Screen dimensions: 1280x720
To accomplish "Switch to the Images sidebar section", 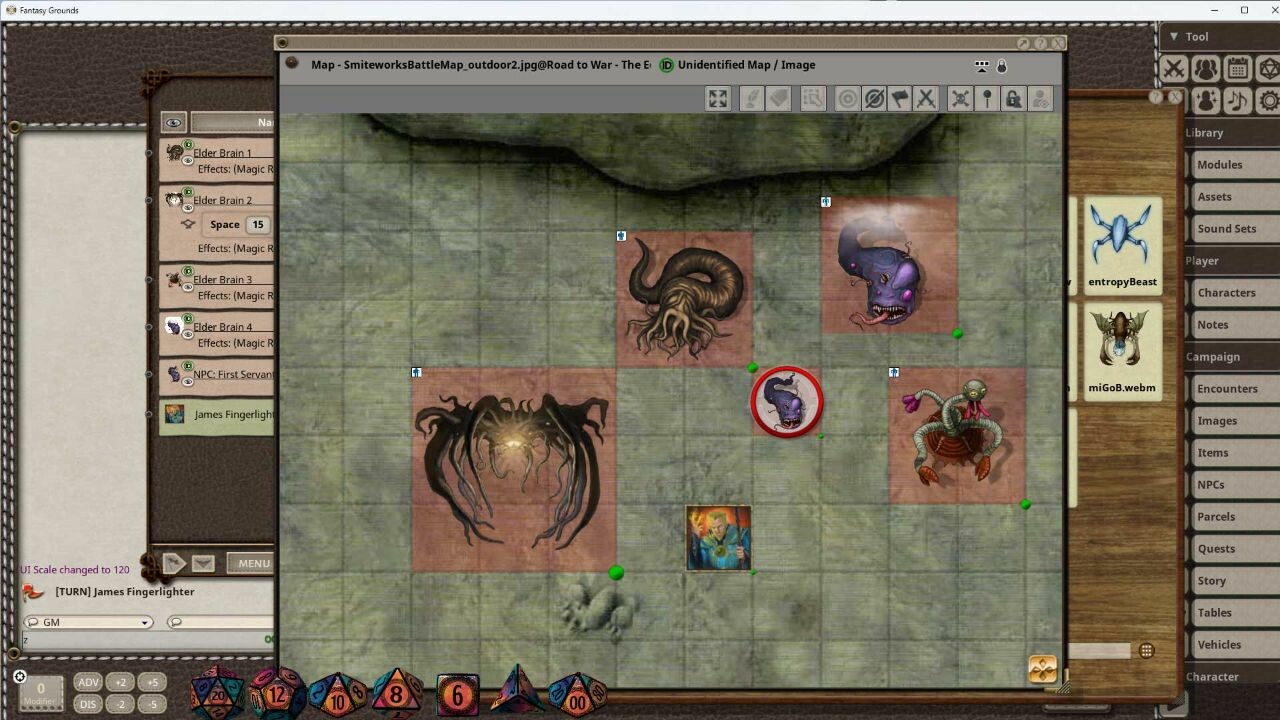I will (1217, 420).
